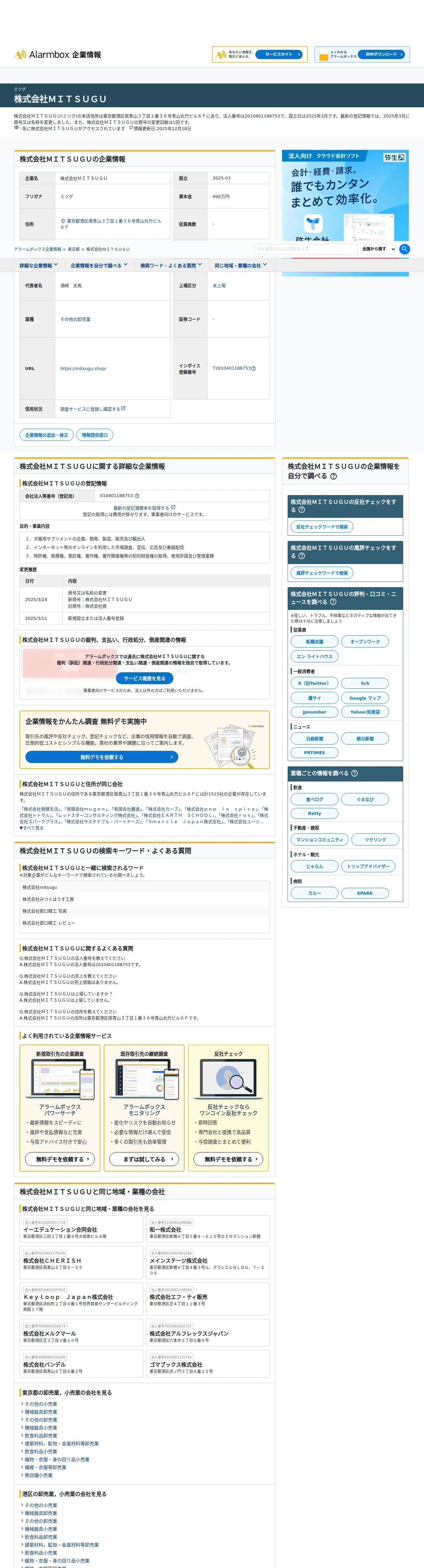Click the Alarmbox 企業情報 logo
Screen dimensions: 424x1568
click(58, 55)
